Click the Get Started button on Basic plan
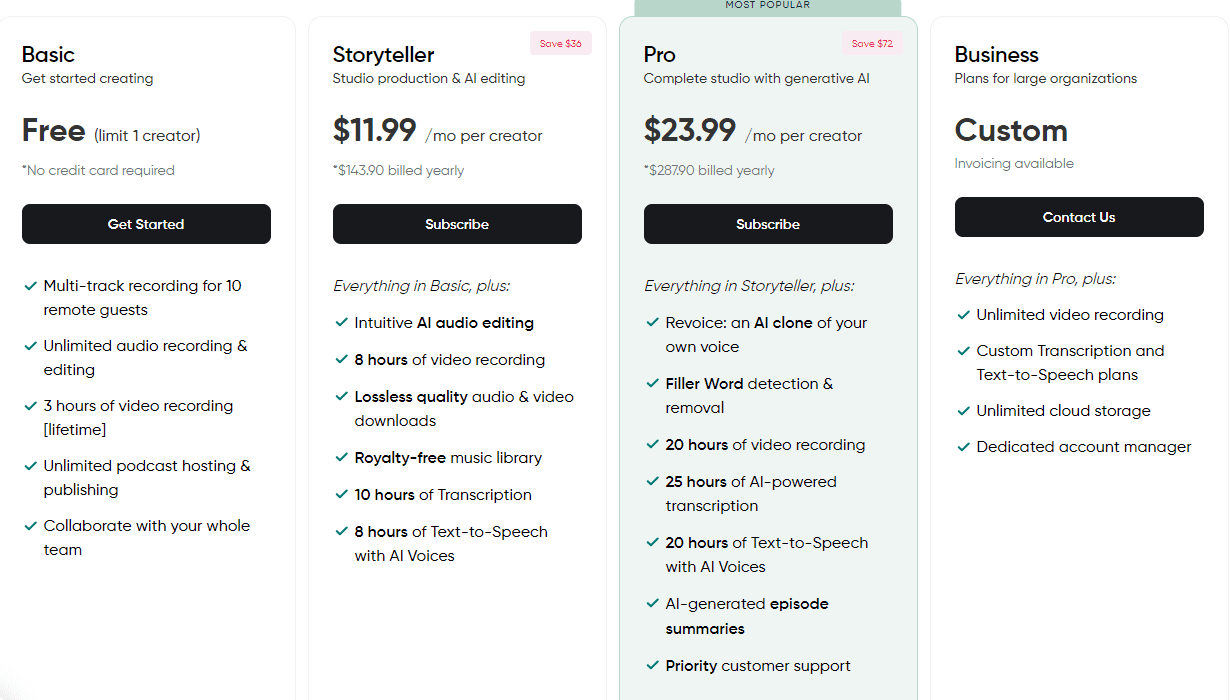 pos(146,224)
